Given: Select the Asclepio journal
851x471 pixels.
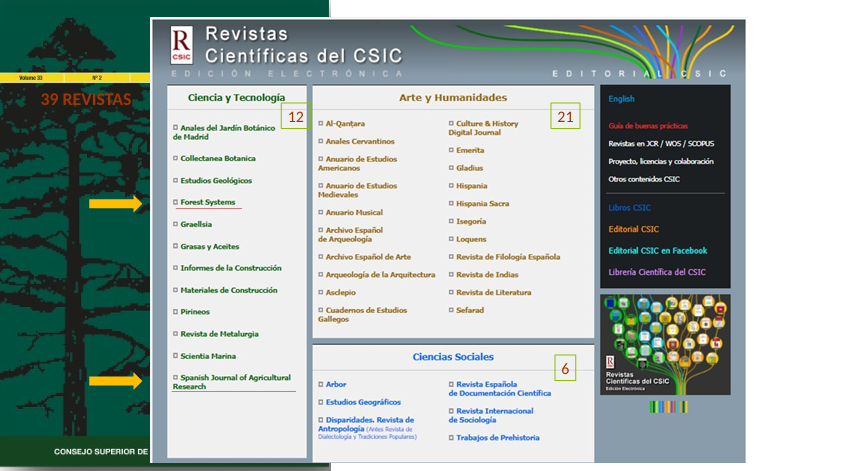Looking at the screenshot, I should tap(340, 292).
